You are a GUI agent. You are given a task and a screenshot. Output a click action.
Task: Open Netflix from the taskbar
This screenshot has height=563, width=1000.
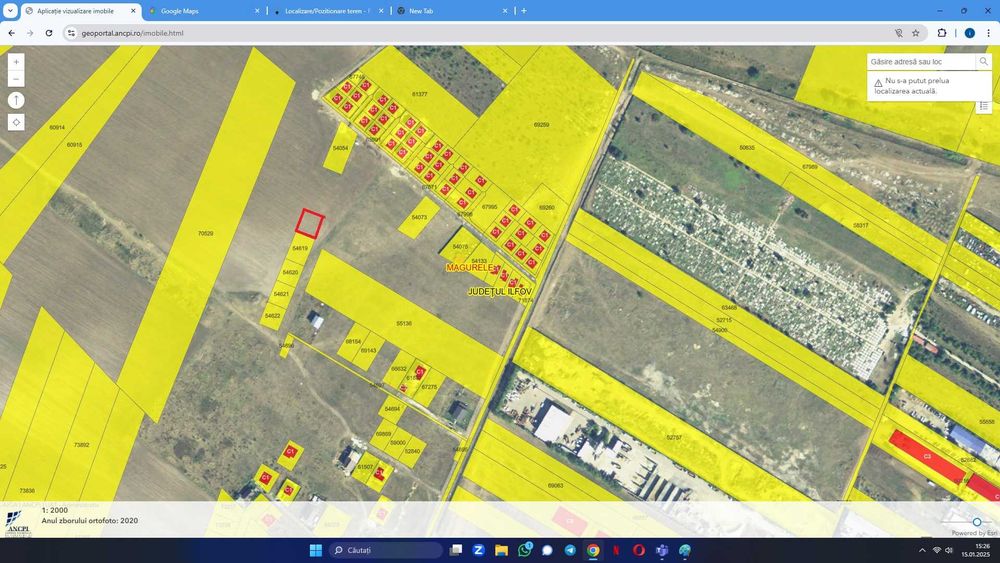616,550
